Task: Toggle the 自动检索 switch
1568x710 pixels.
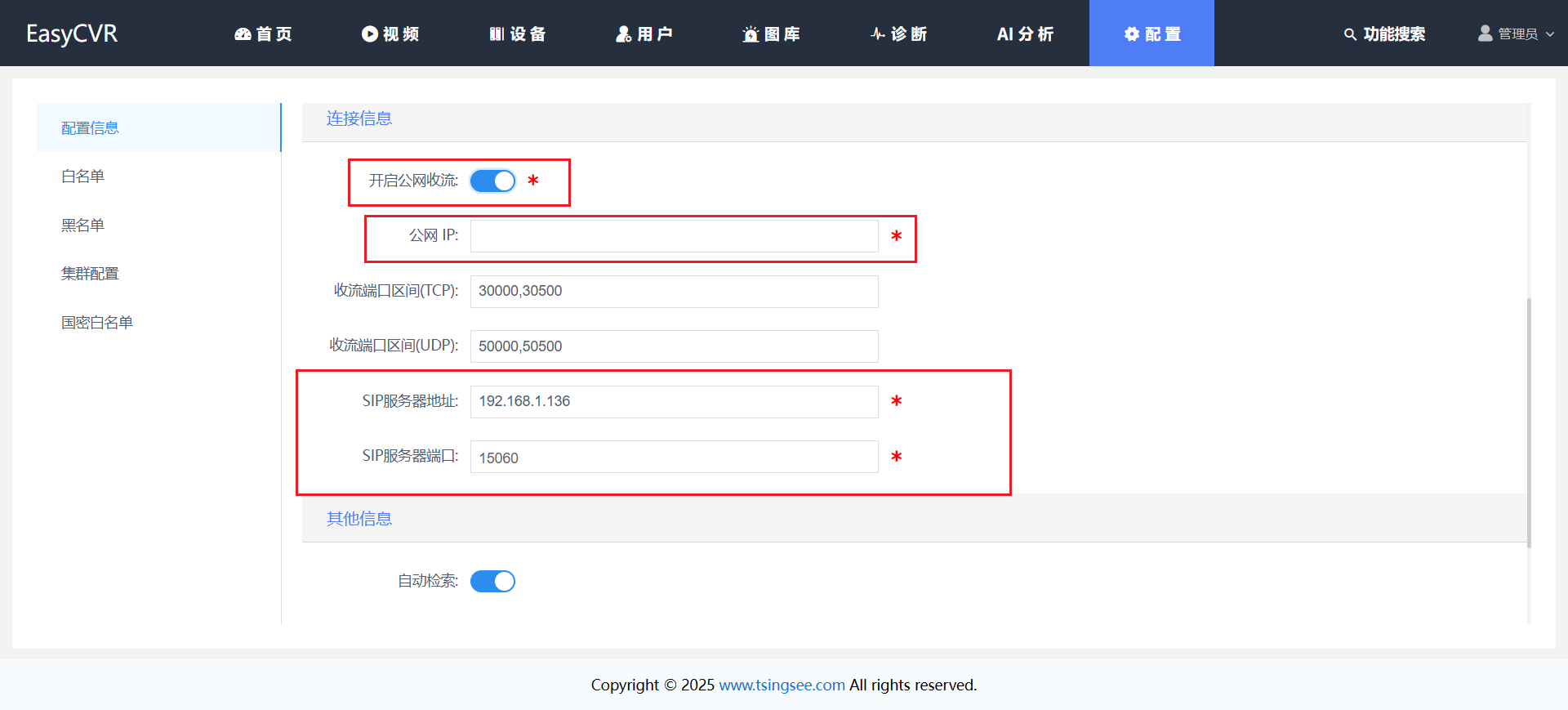Action: pos(492,581)
